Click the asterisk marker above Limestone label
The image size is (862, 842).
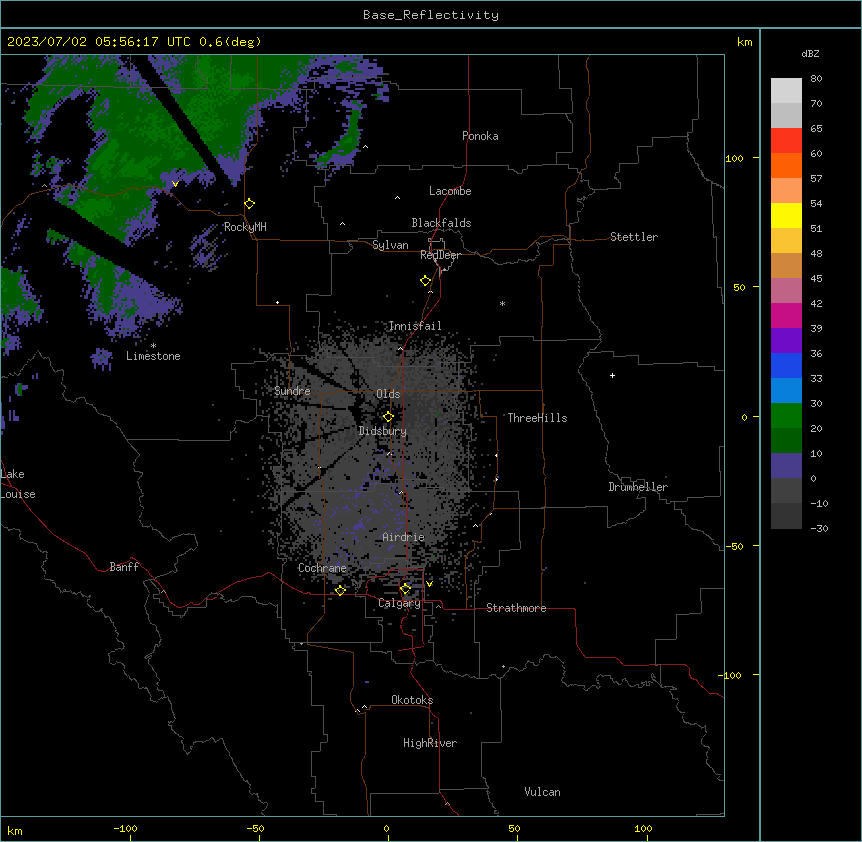[x=153, y=346]
